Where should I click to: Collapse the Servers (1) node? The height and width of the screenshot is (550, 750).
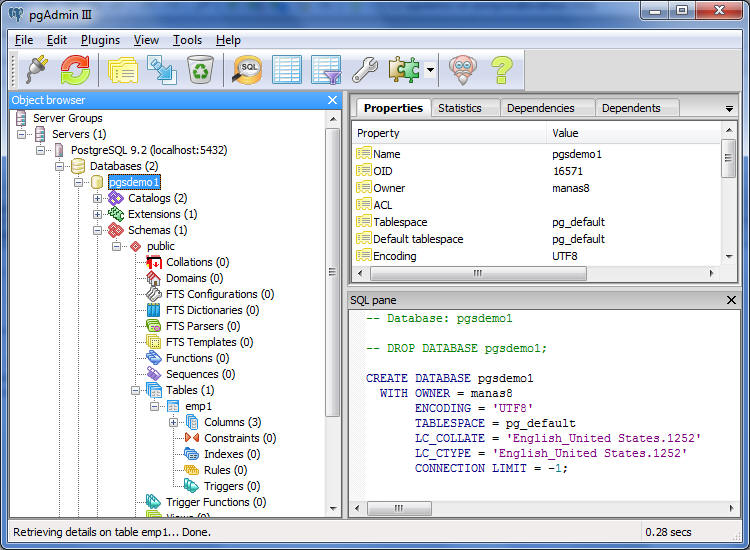[22, 134]
